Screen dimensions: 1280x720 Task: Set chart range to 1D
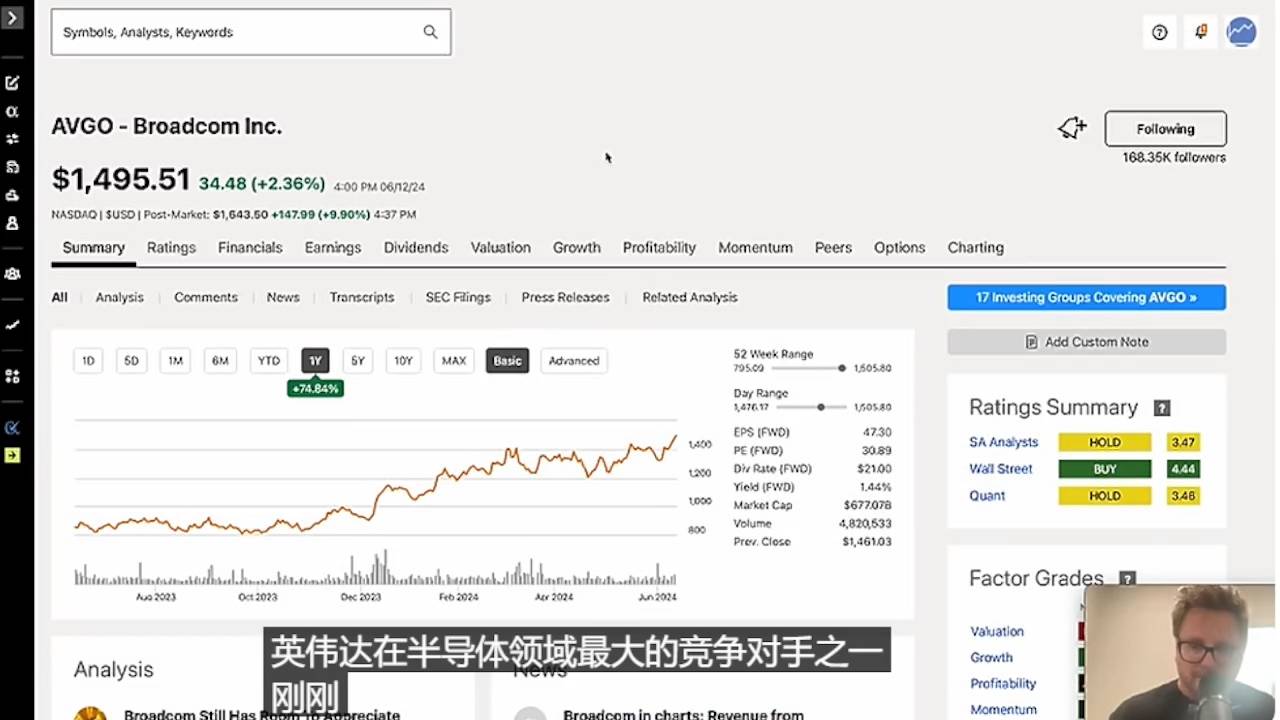(x=88, y=361)
